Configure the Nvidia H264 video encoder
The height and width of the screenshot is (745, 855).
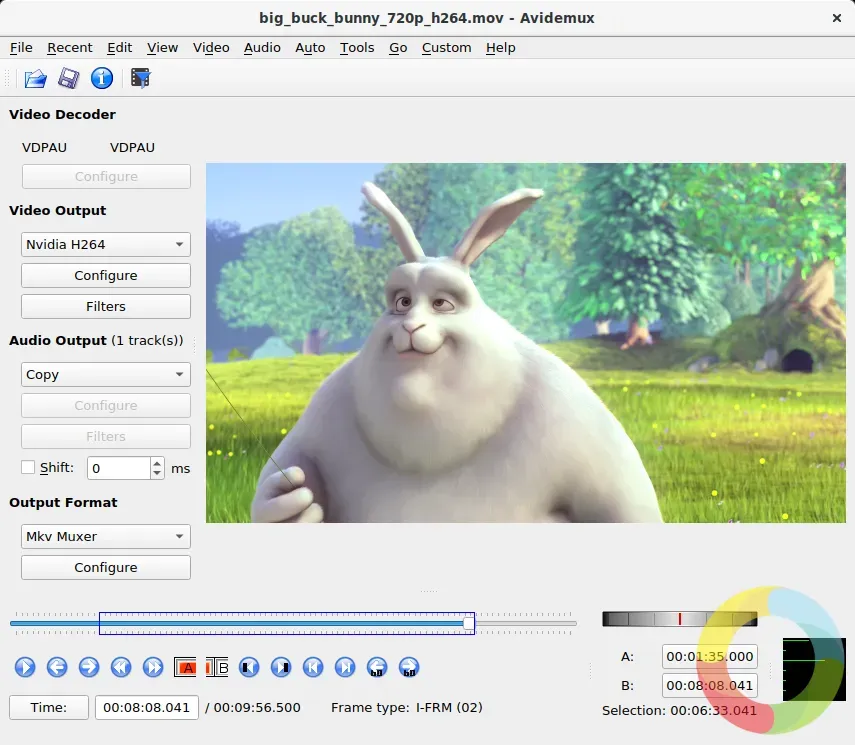(x=106, y=275)
